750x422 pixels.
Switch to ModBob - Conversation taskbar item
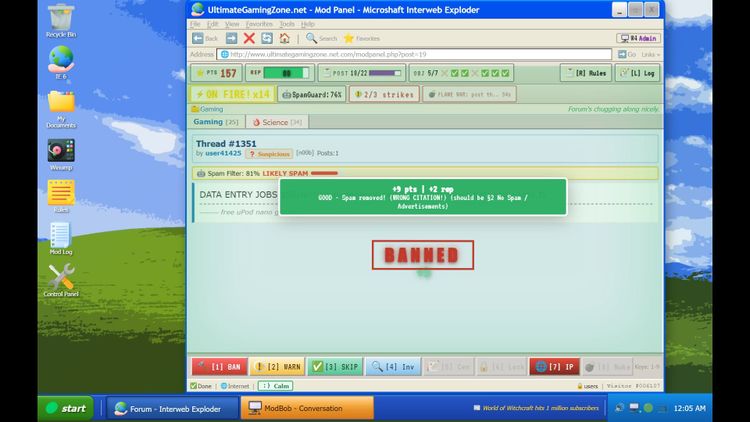point(307,409)
